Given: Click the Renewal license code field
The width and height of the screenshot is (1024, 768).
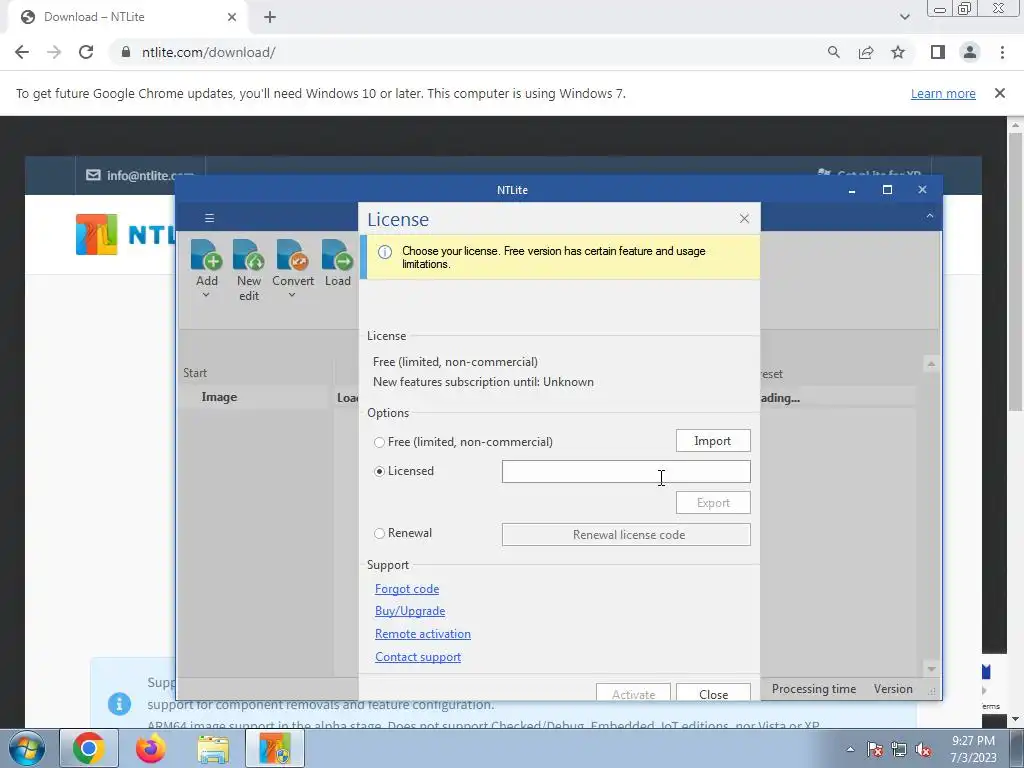Looking at the screenshot, I should (626, 534).
